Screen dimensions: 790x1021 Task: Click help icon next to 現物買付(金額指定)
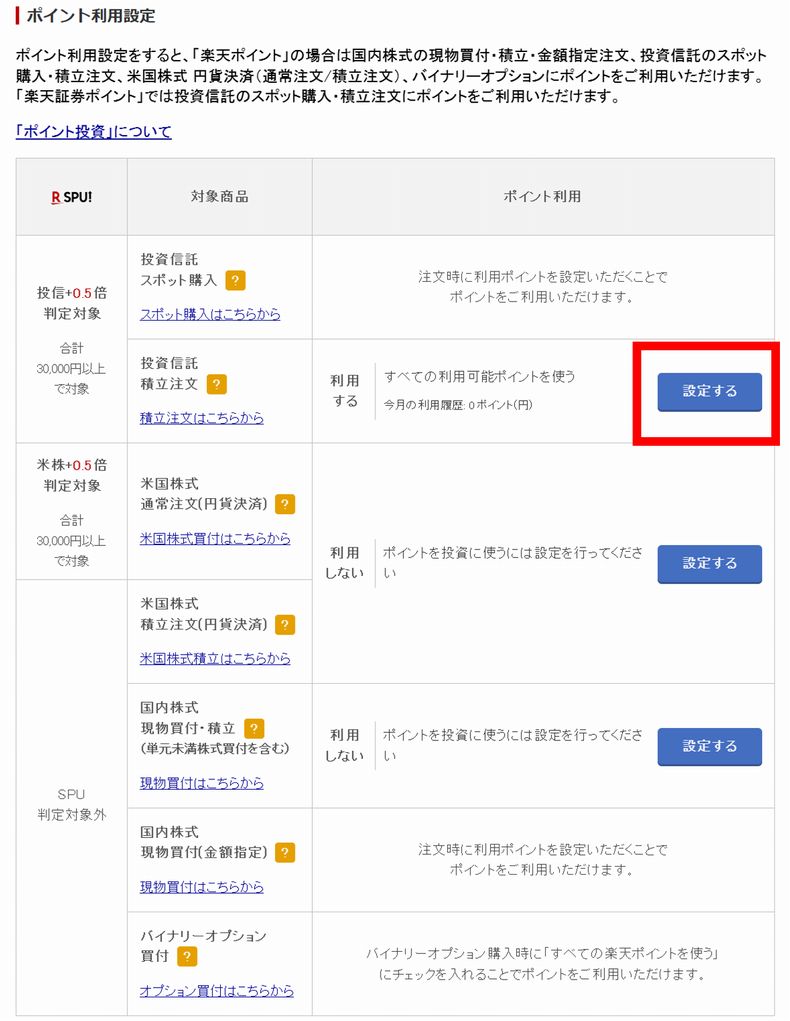click(285, 853)
